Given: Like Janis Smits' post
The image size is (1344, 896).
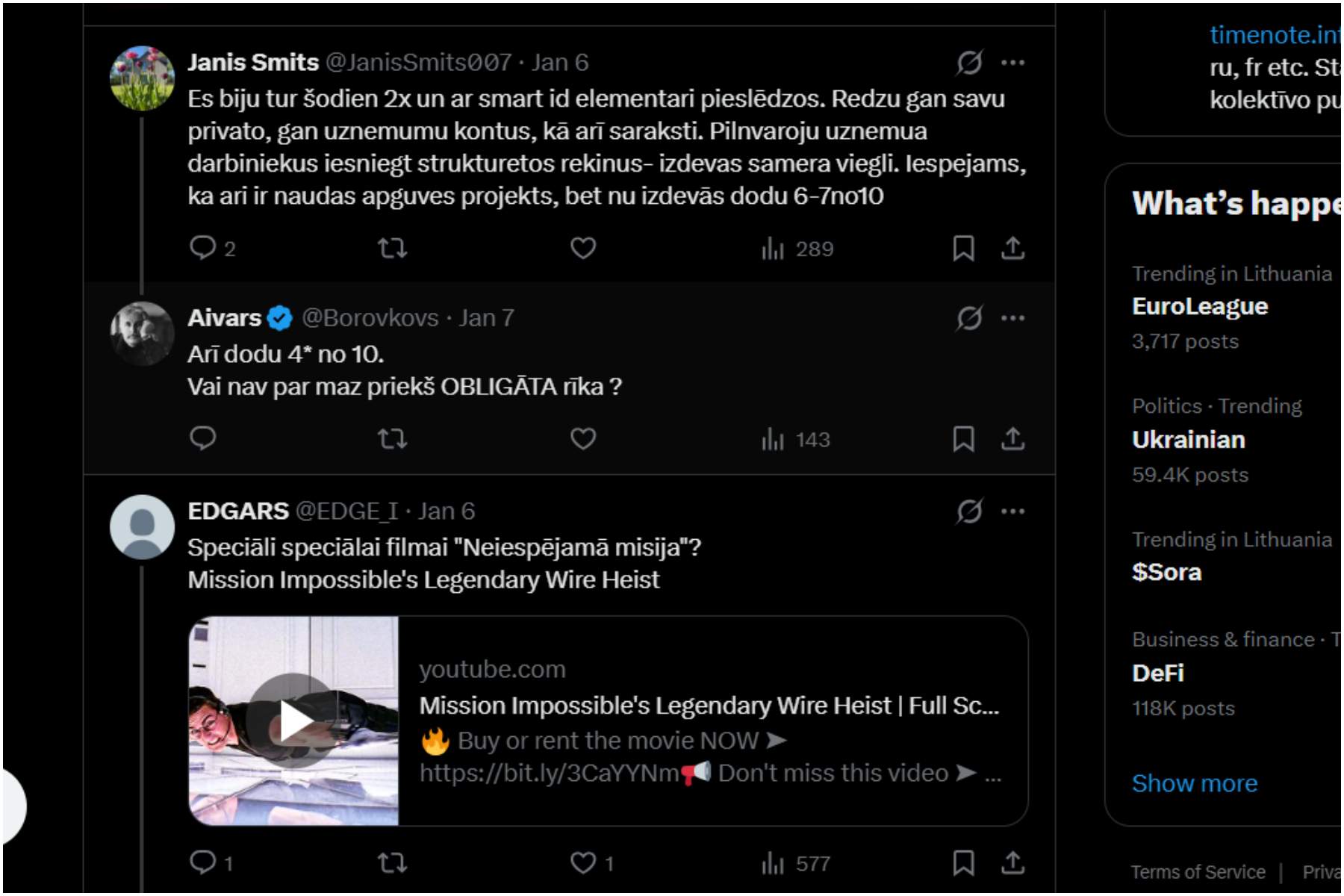Looking at the screenshot, I should 583,248.
